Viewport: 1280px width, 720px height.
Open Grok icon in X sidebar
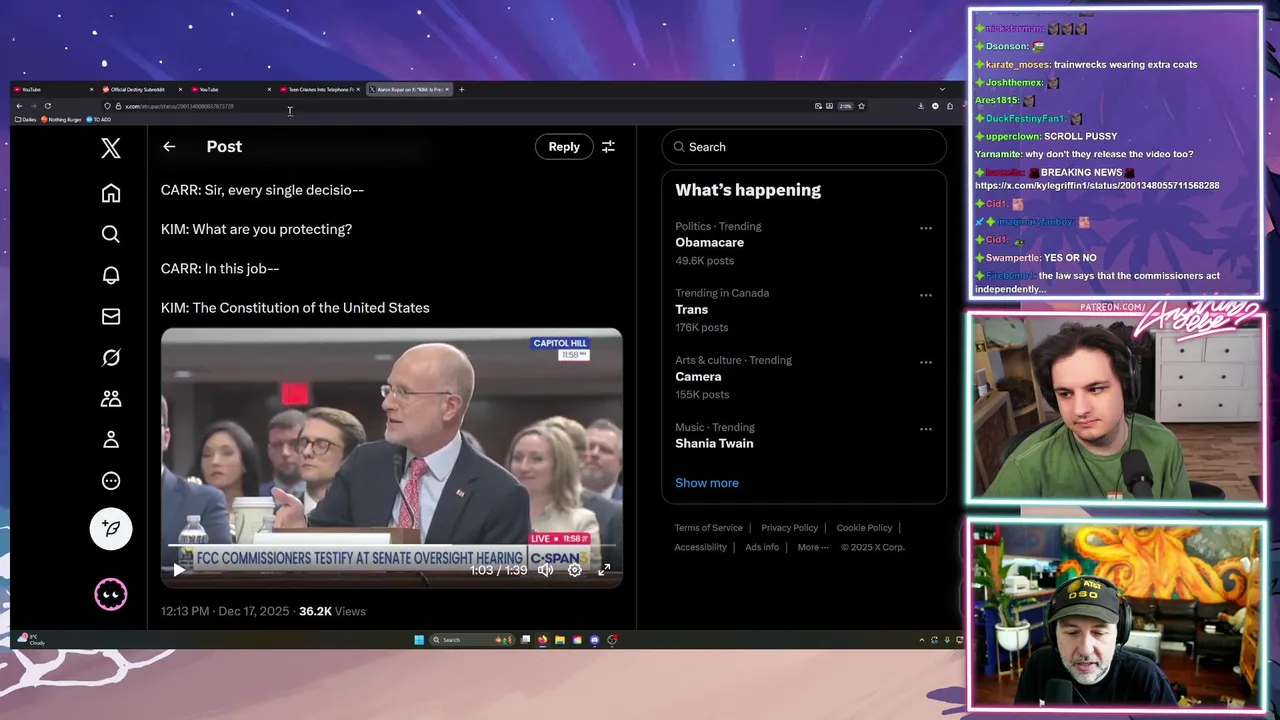[111, 357]
